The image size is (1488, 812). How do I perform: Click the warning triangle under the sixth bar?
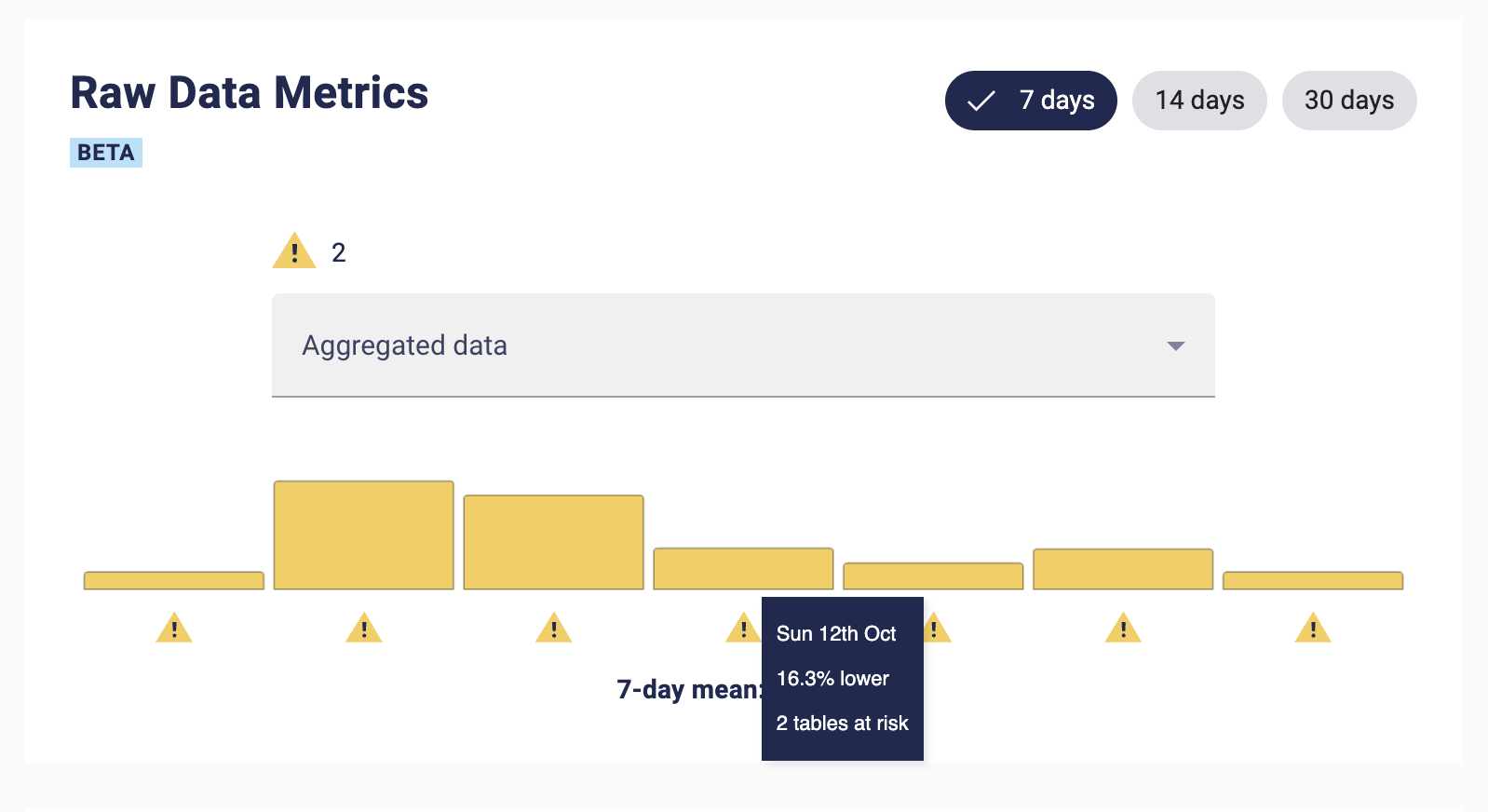point(1123,628)
